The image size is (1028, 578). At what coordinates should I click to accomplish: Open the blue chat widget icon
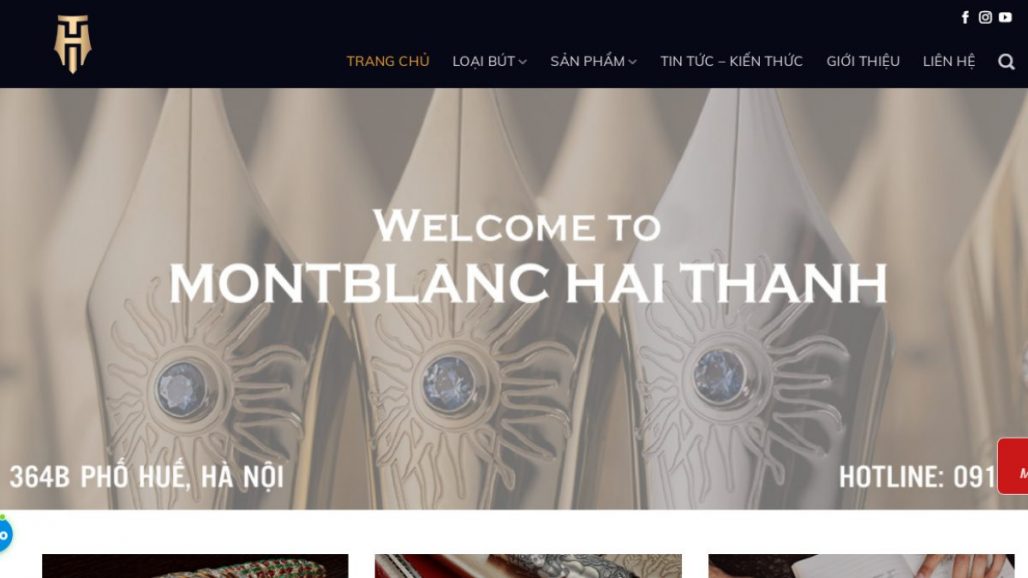point(4,534)
